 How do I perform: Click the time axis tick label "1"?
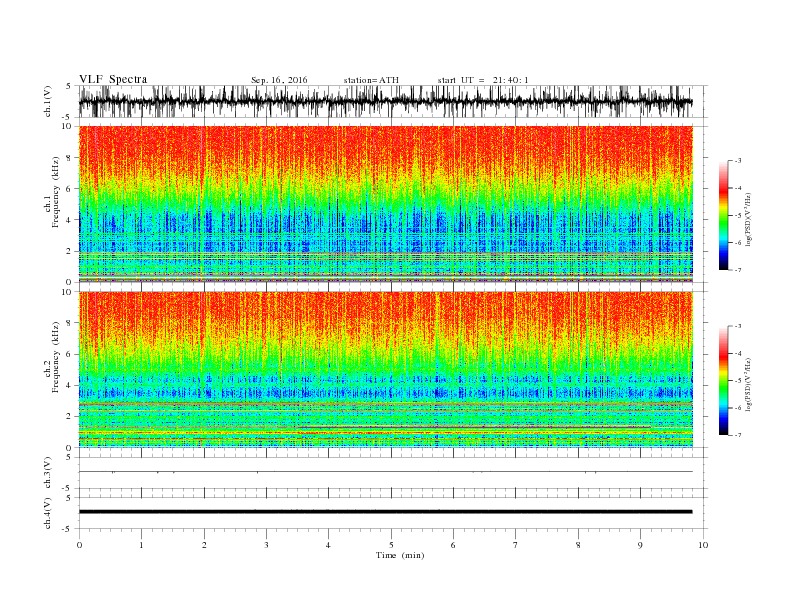tap(141, 545)
